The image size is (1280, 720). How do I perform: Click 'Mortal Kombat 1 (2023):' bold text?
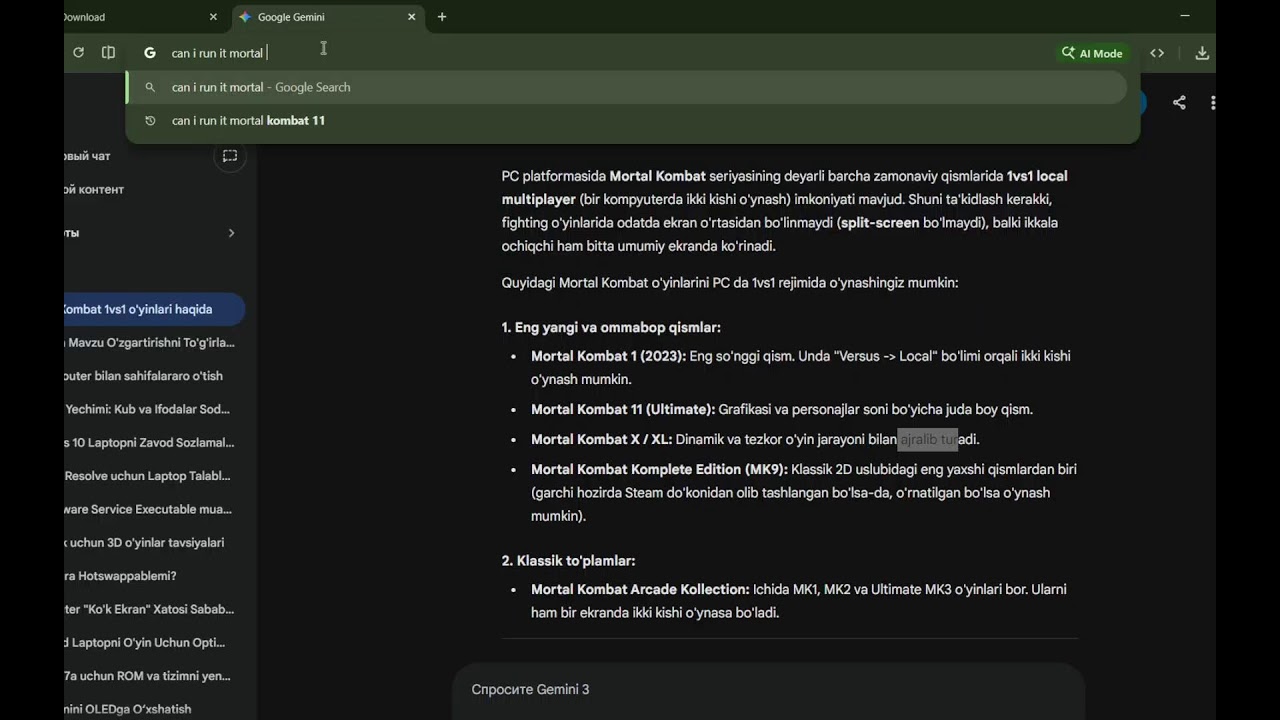[x=608, y=356]
